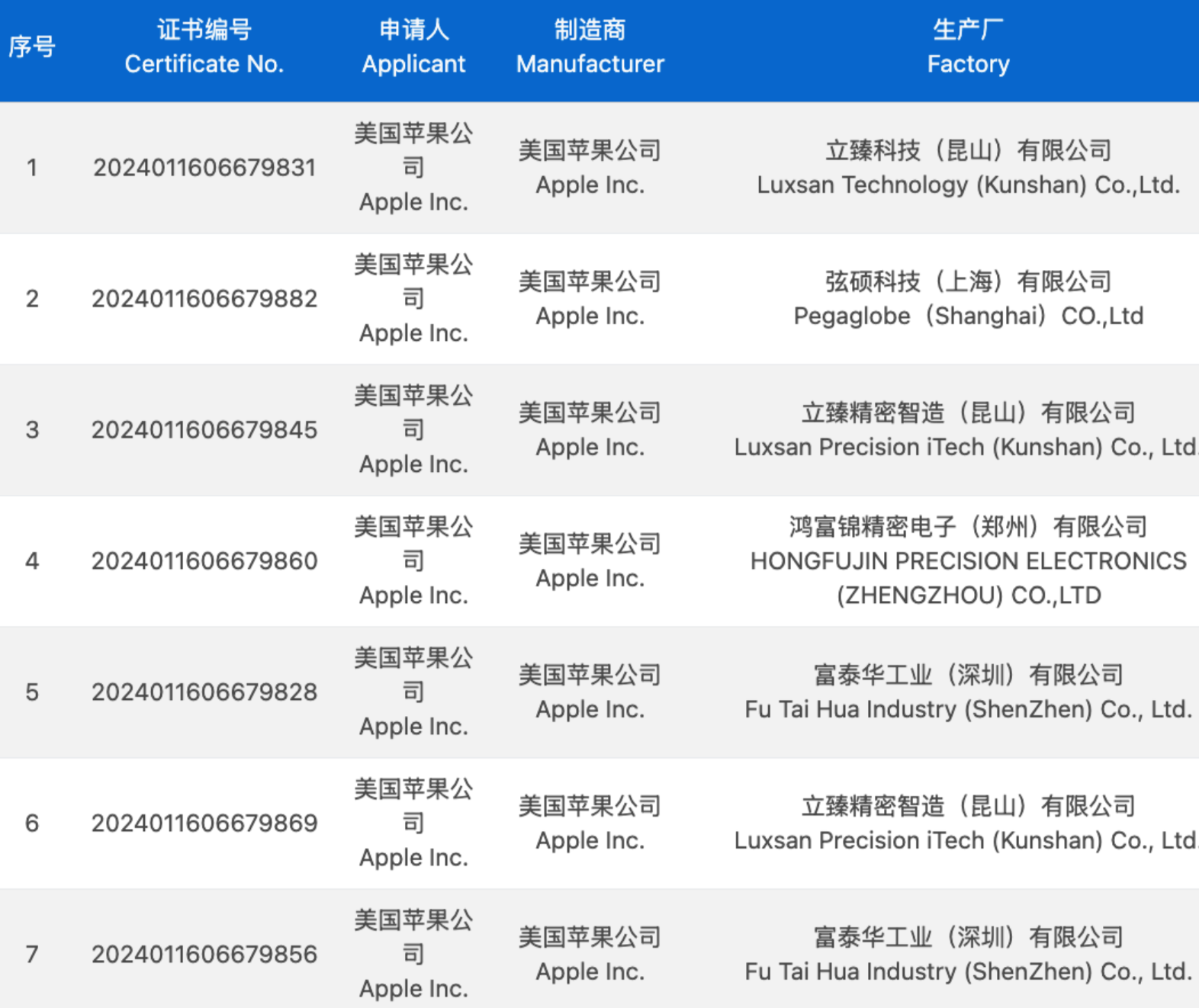Click the manufacturer cell in row 6
This screenshot has width=1199, height=1008.
coord(590,823)
